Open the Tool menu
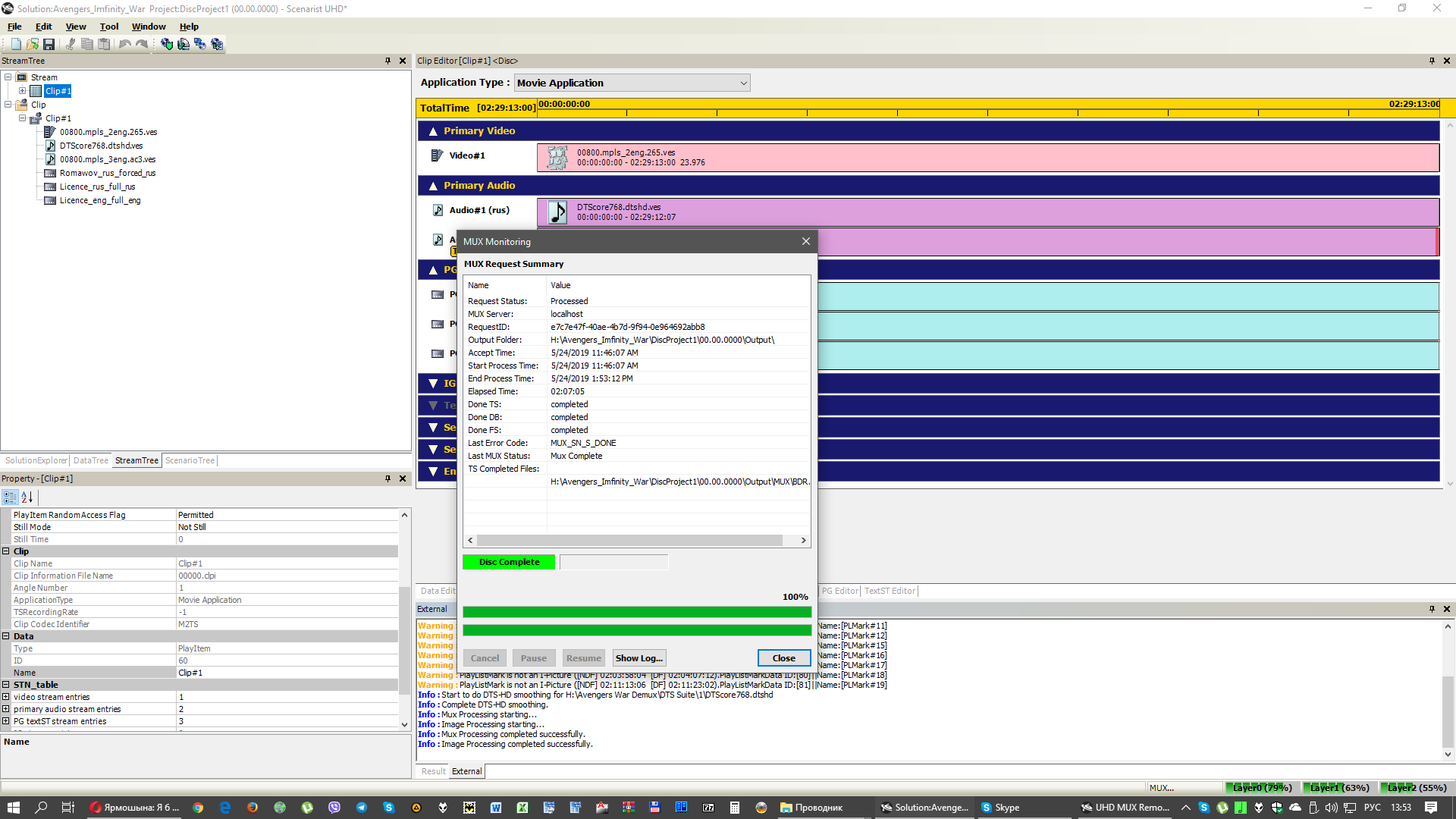 (x=109, y=27)
